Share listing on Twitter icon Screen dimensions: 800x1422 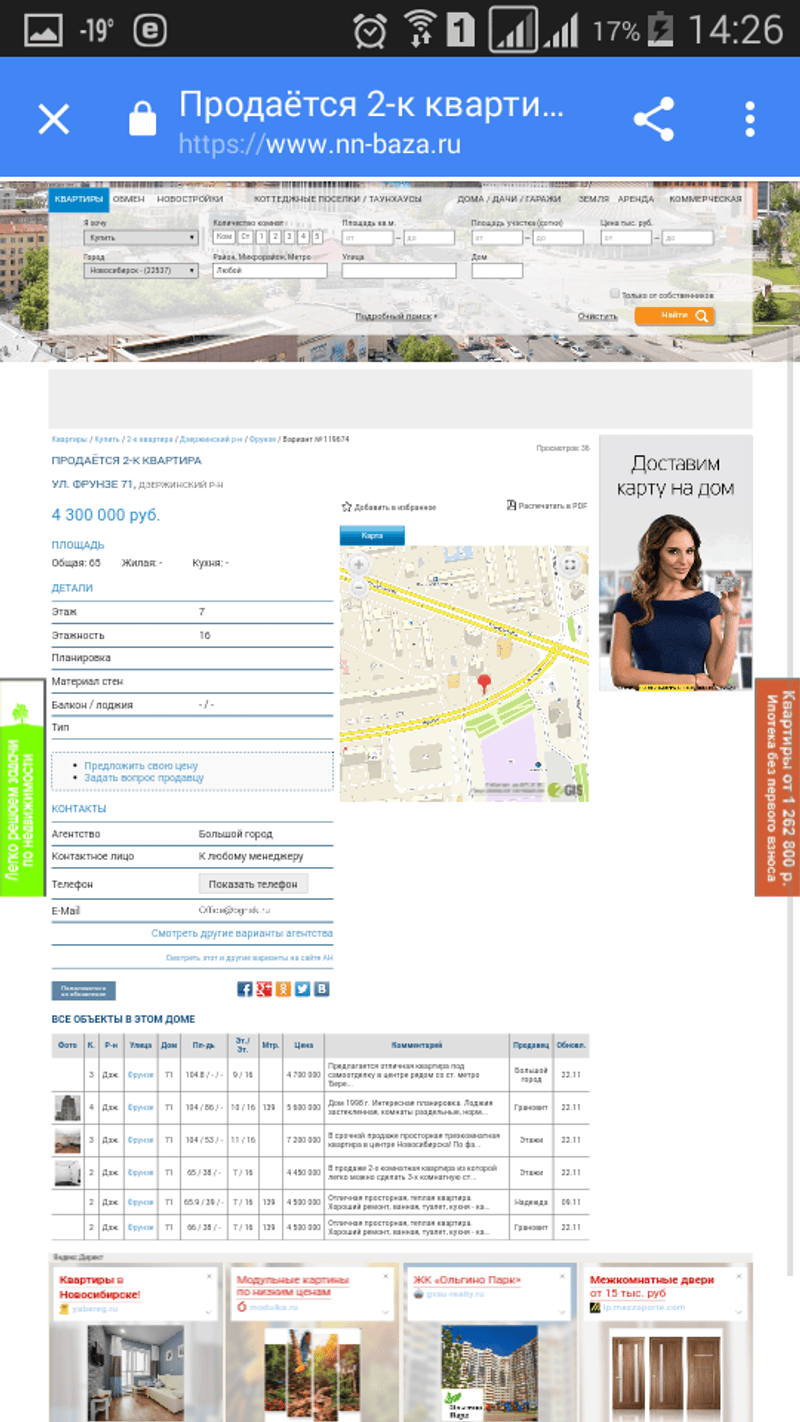302,989
